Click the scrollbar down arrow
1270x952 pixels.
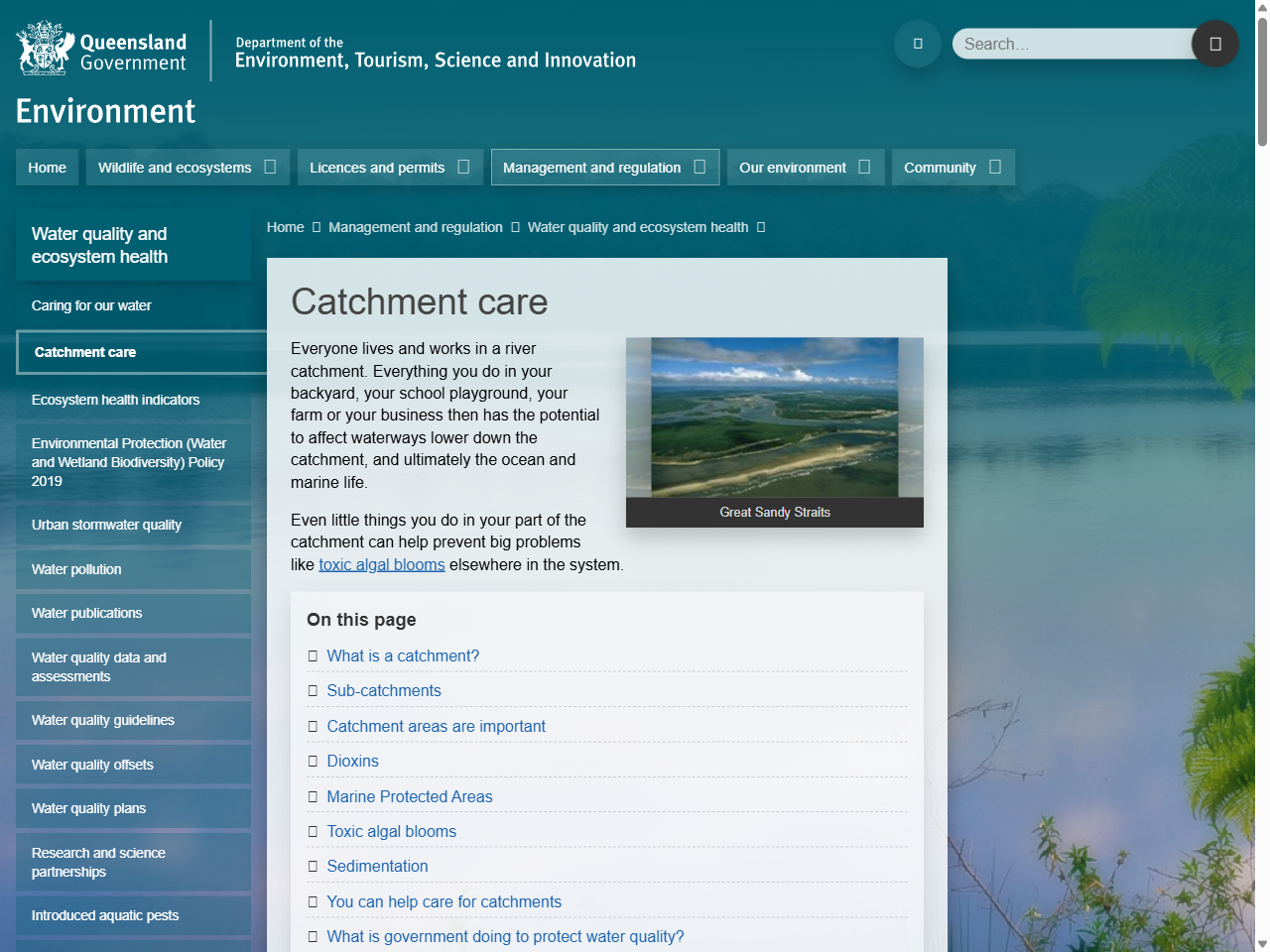[x=1262, y=943]
